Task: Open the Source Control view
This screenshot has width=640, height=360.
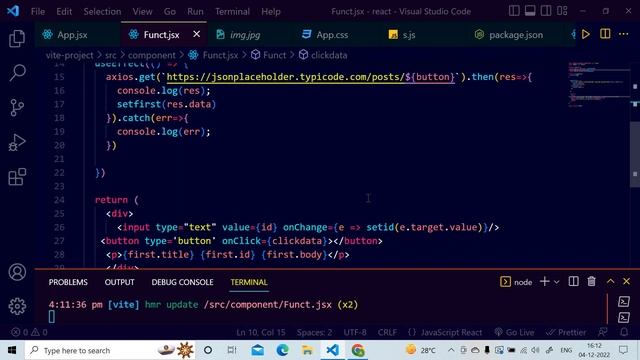Action: pyautogui.click(x=17, y=108)
